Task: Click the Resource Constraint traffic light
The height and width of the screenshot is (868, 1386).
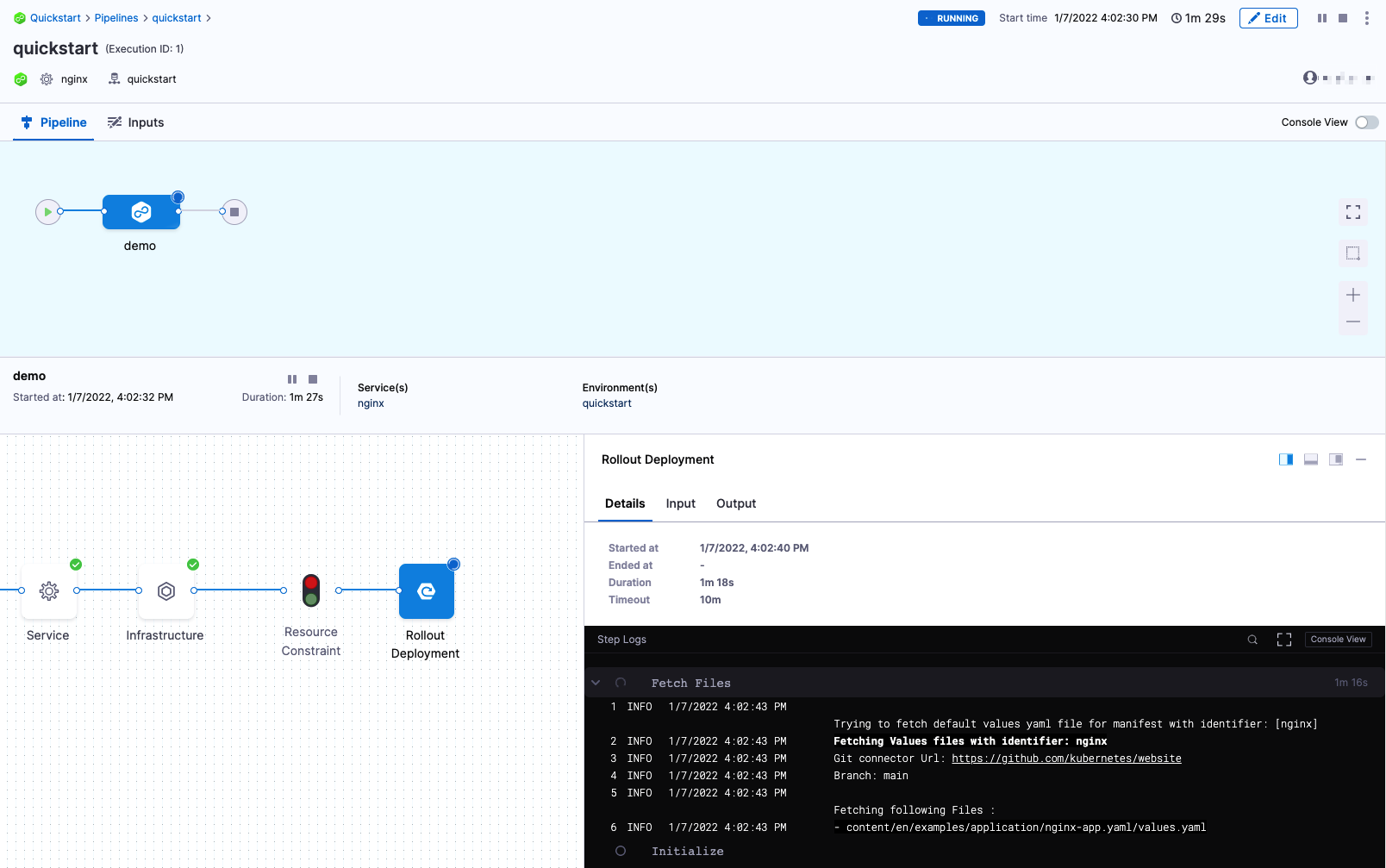Action: [311, 590]
